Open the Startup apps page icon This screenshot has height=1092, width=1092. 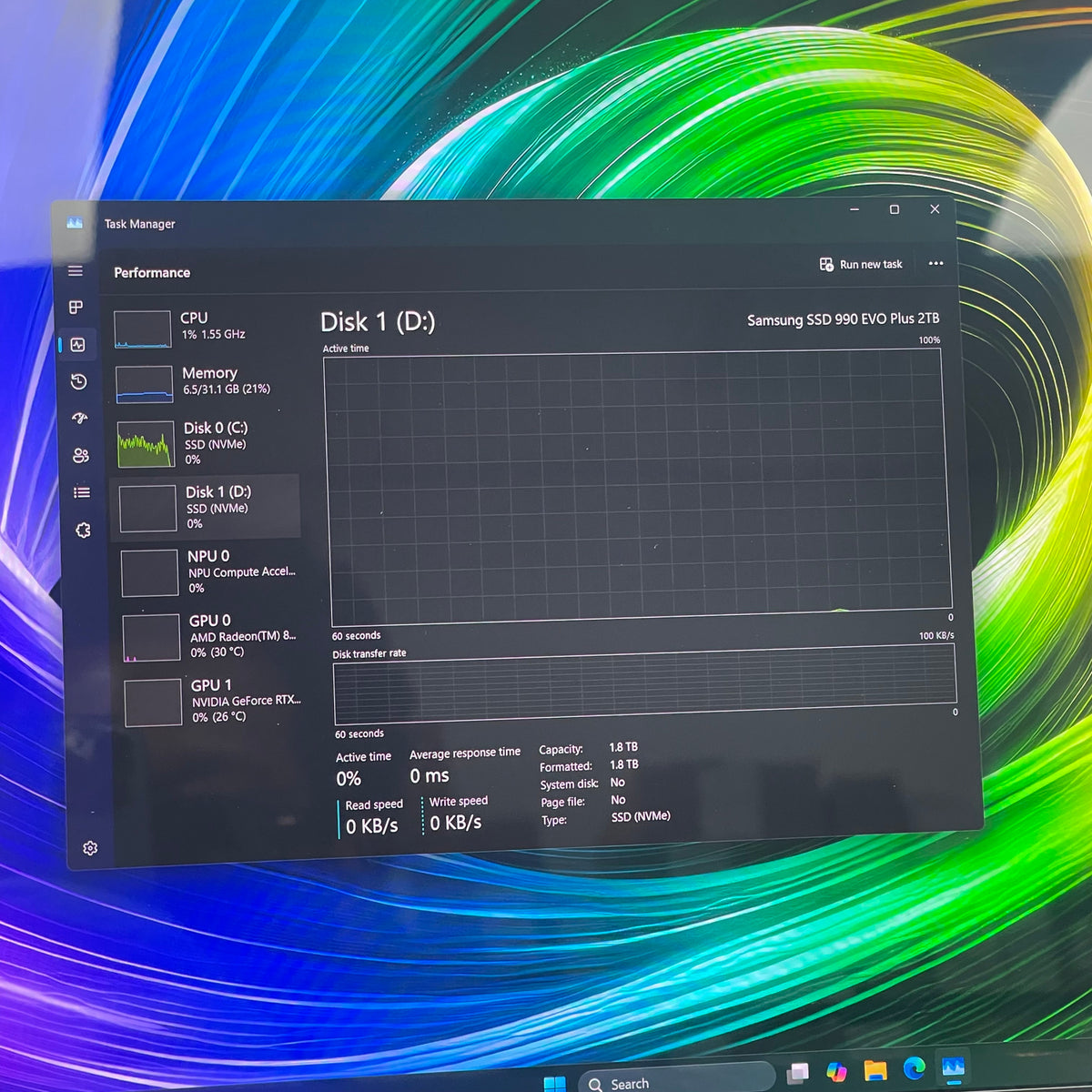pos(80,419)
